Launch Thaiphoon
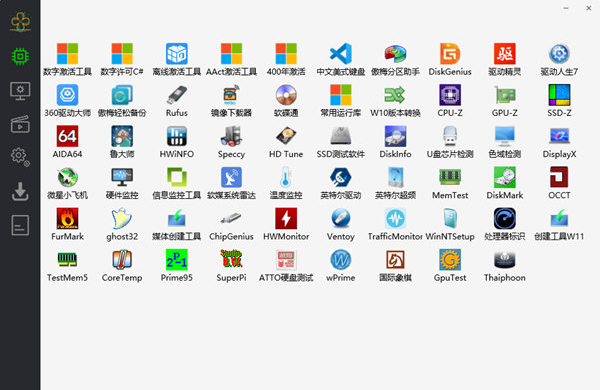This screenshot has width=603, height=390. [505, 265]
